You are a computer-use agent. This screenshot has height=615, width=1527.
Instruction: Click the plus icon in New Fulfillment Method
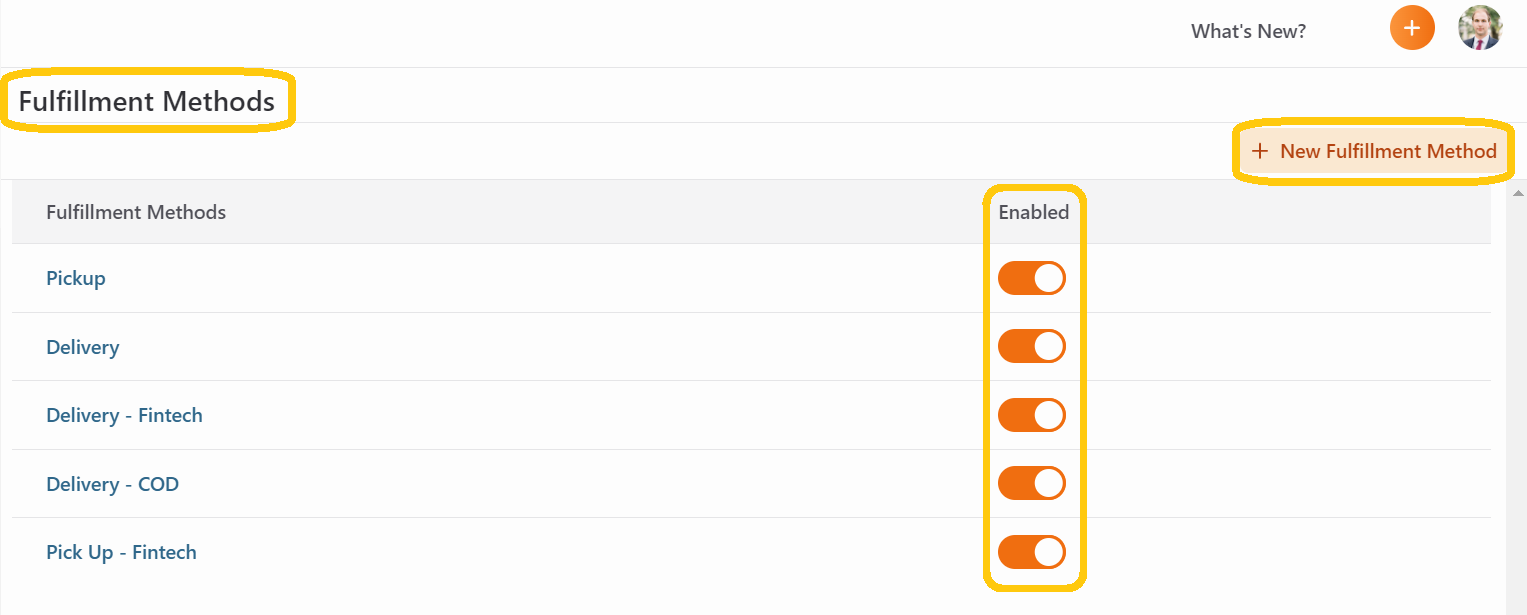1260,151
